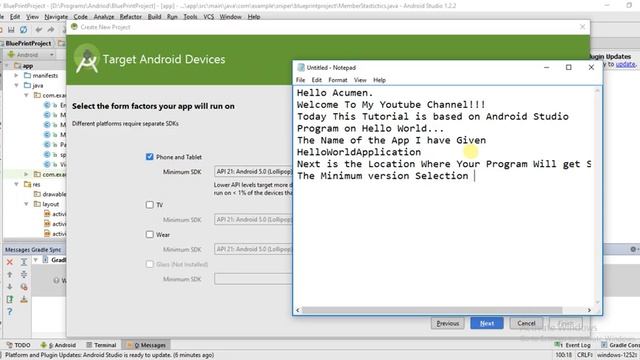Image resolution: width=640 pixels, height=360 pixels.
Task: Click the Collapse All icon in Messages panel
Action: pyautogui.click(x=24, y=274)
